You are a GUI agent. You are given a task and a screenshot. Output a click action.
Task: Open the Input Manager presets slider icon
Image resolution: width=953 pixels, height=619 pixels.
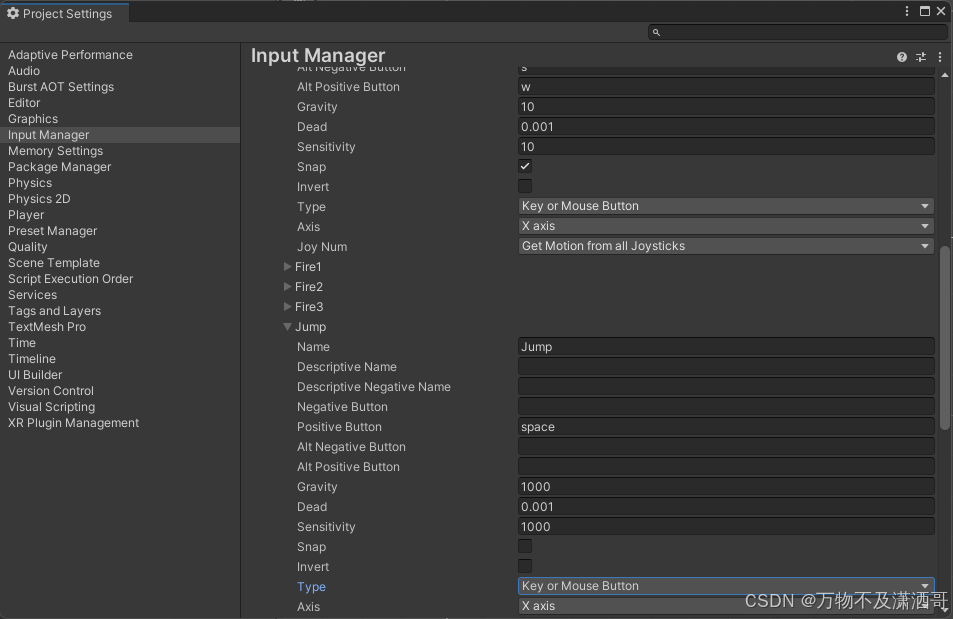[921, 57]
